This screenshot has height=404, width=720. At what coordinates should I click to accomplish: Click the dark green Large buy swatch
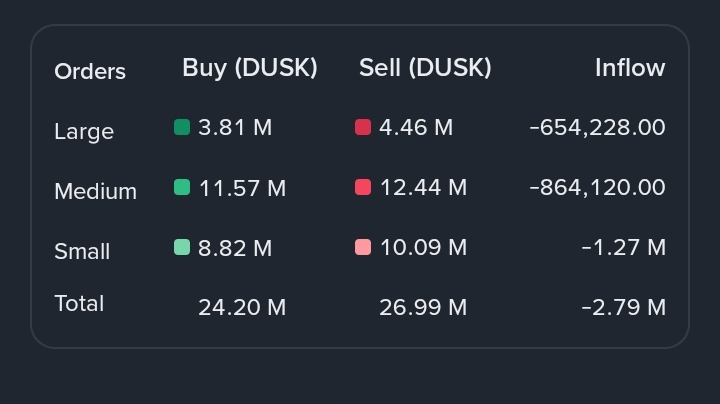click(182, 127)
